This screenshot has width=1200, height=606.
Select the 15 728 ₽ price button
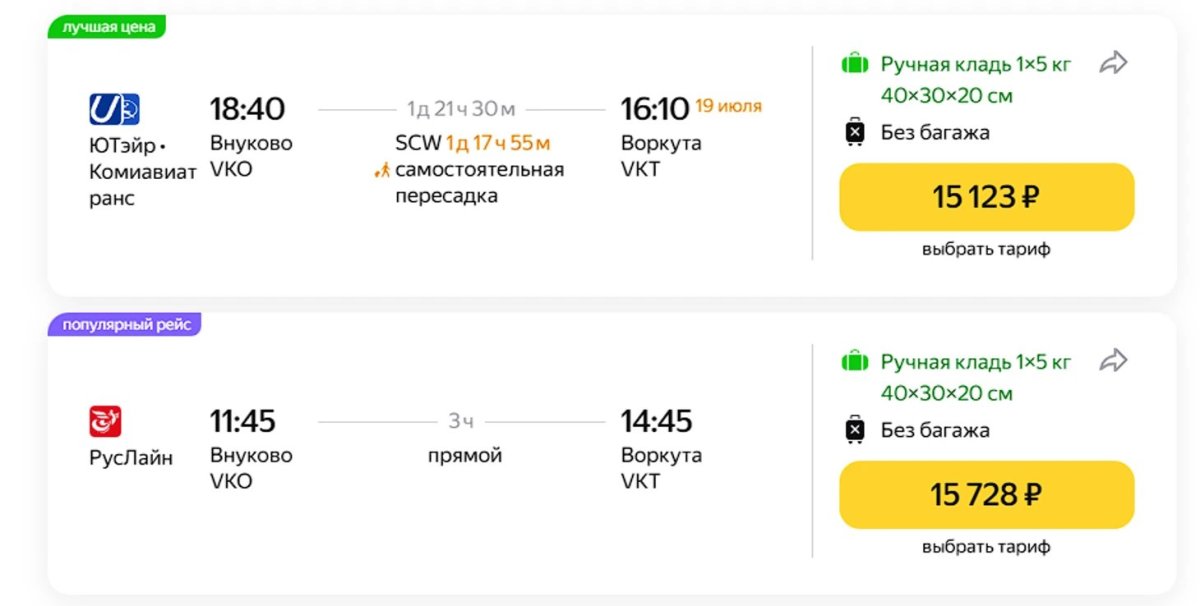click(x=986, y=495)
